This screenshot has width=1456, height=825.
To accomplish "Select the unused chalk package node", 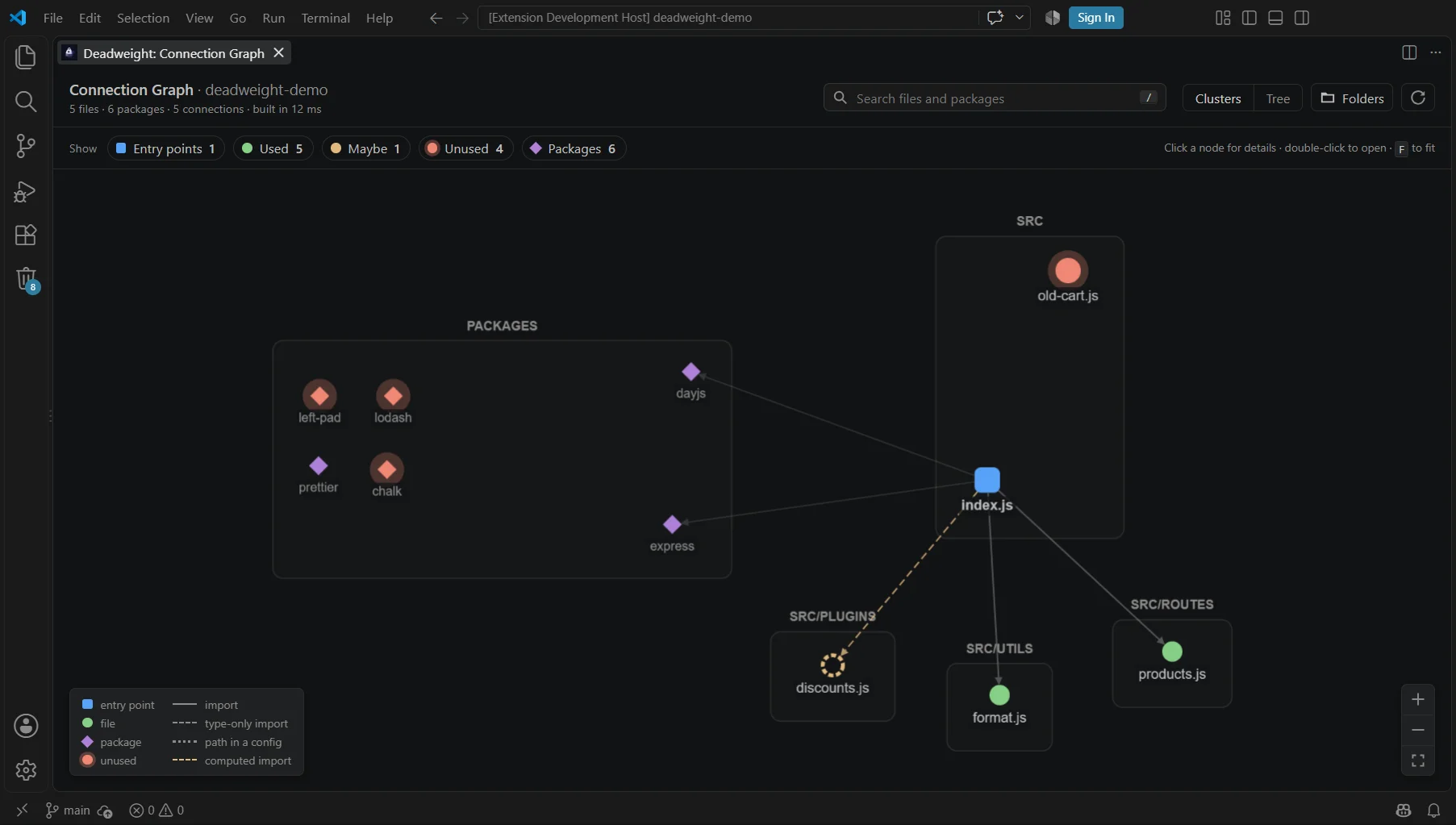I will point(387,469).
